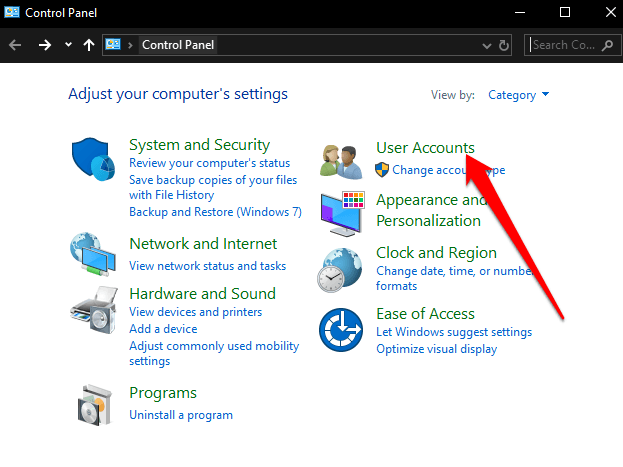Click the Refresh button in address bar
This screenshot has height=467, width=623.
[505, 45]
